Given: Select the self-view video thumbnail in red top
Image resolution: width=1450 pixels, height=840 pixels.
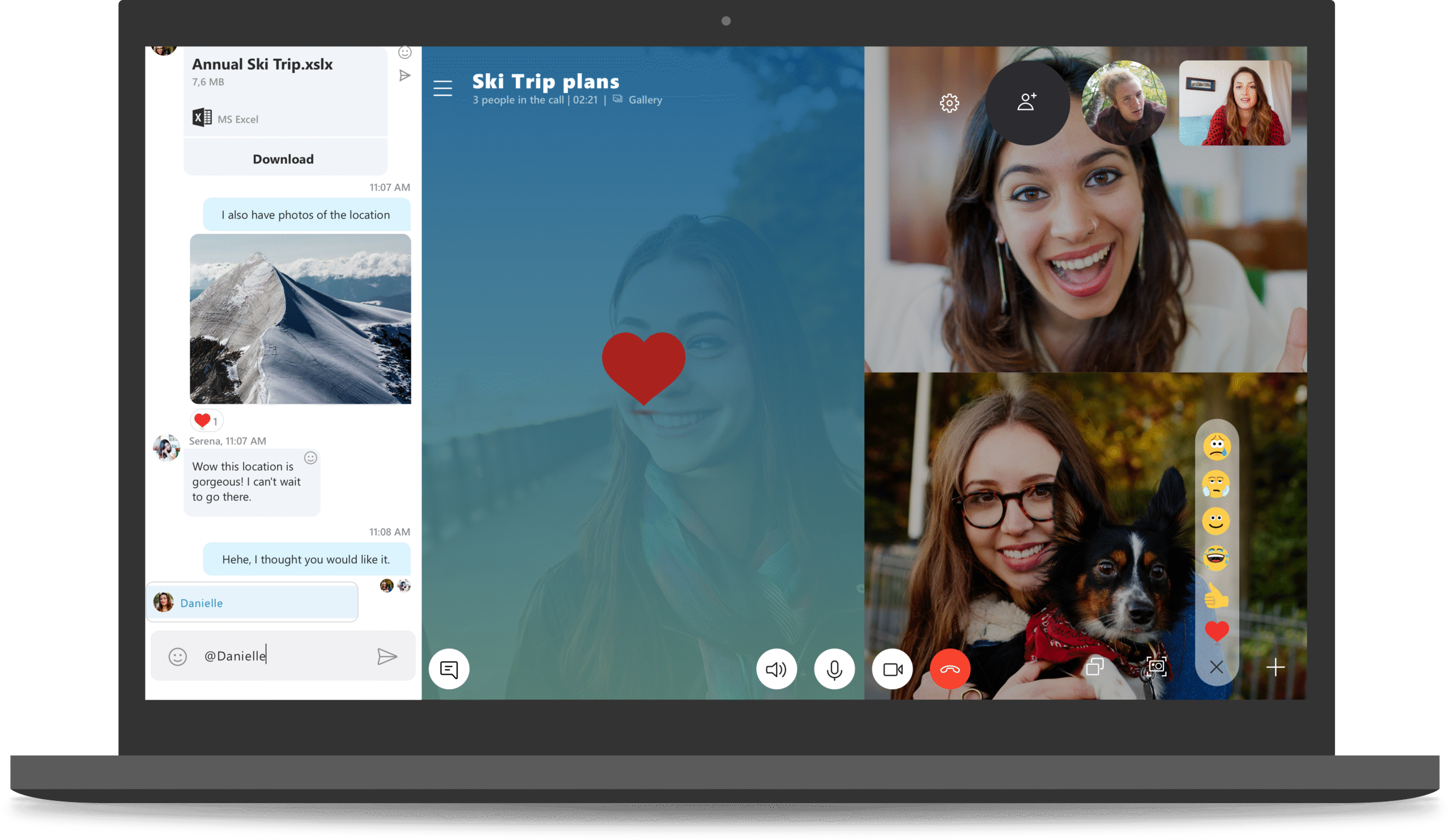Looking at the screenshot, I should pyautogui.click(x=1235, y=103).
